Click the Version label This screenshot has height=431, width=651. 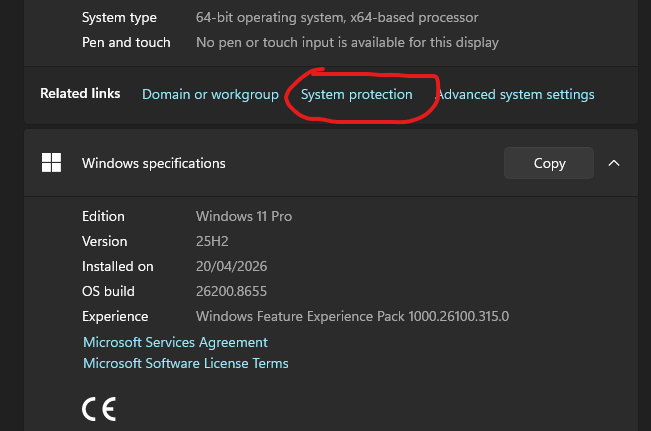tap(105, 241)
